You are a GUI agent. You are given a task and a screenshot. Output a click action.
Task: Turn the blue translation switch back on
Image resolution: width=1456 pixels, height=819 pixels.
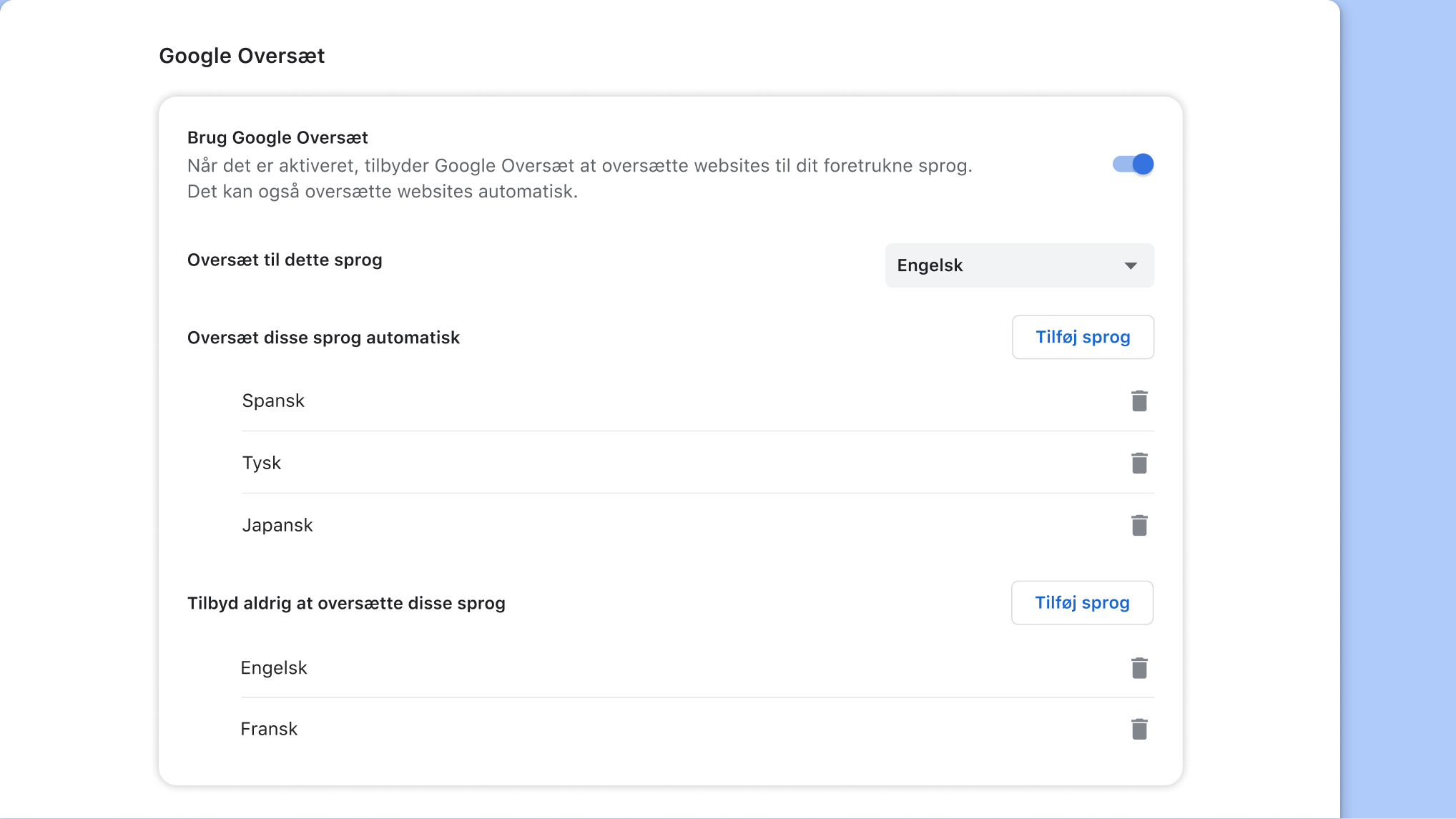[1133, 164]
